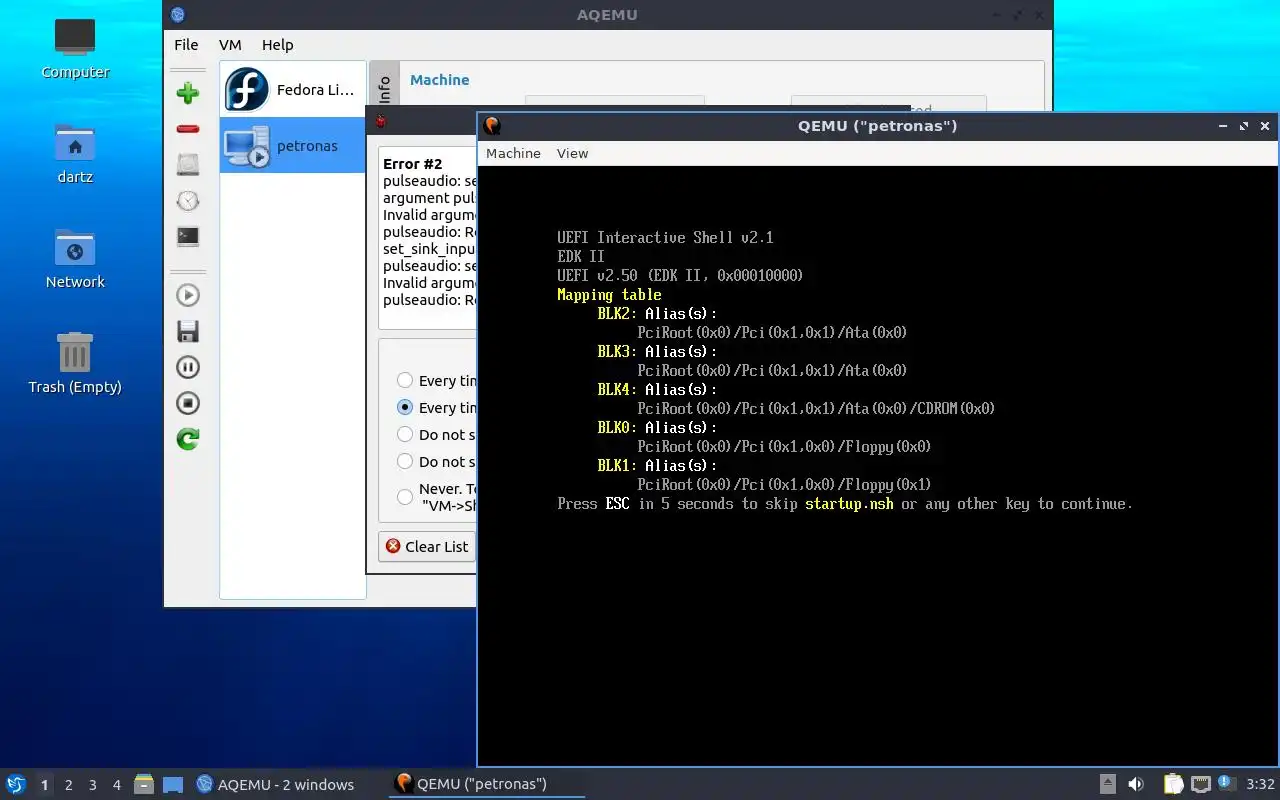Open the file manager launcher in taskbar
1280x800 pixels.
pyautogui.click(x=144, y=784)
